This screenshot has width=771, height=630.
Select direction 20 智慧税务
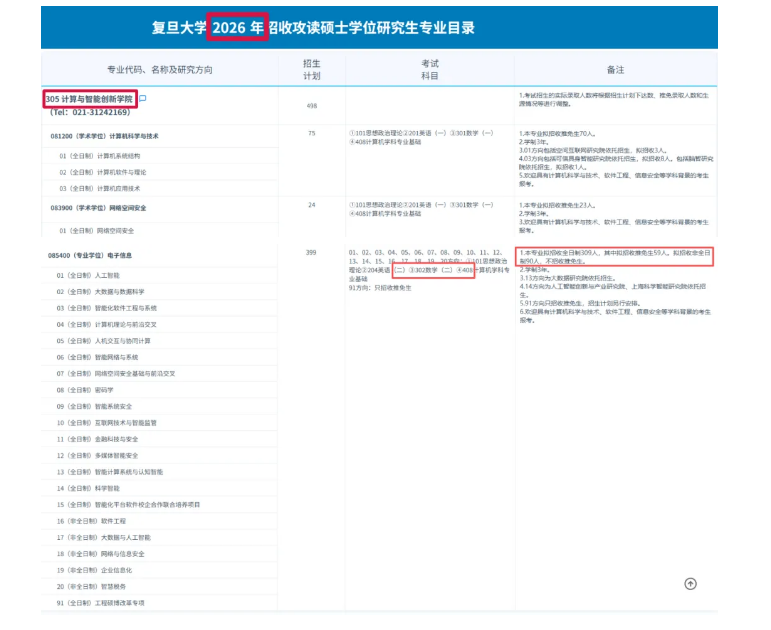[91, 587]
